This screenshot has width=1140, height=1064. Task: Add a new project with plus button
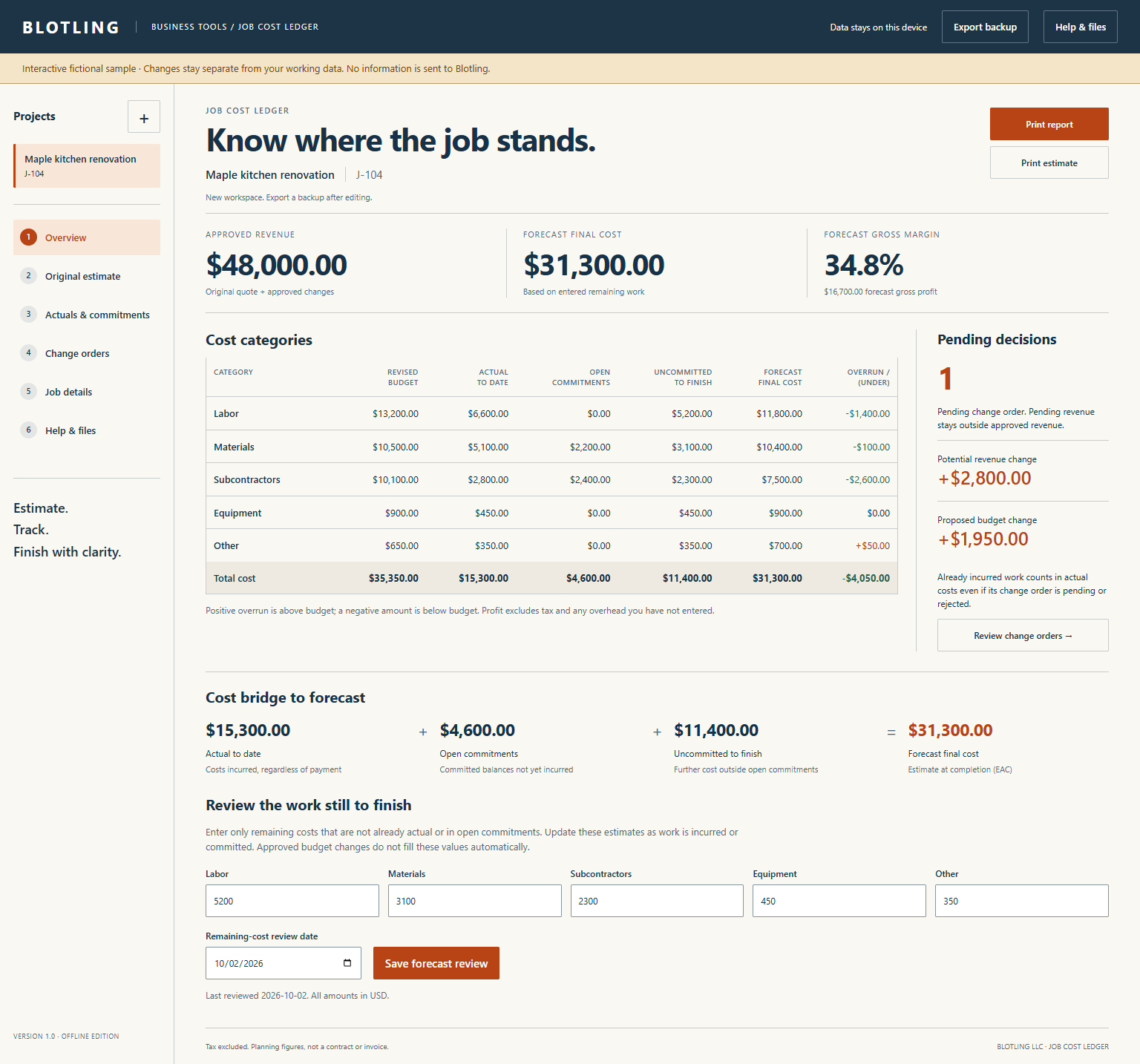144,117
